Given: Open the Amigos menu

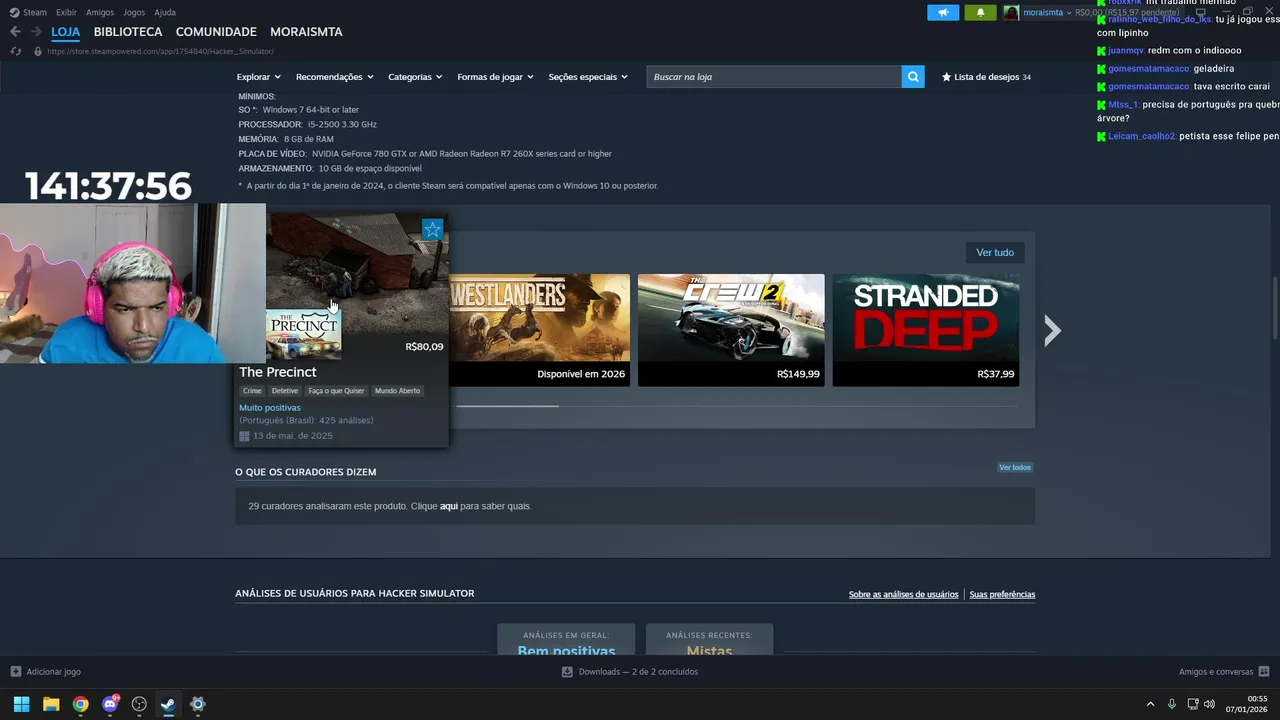Looking at the screenshot, I should coord(100,12).
